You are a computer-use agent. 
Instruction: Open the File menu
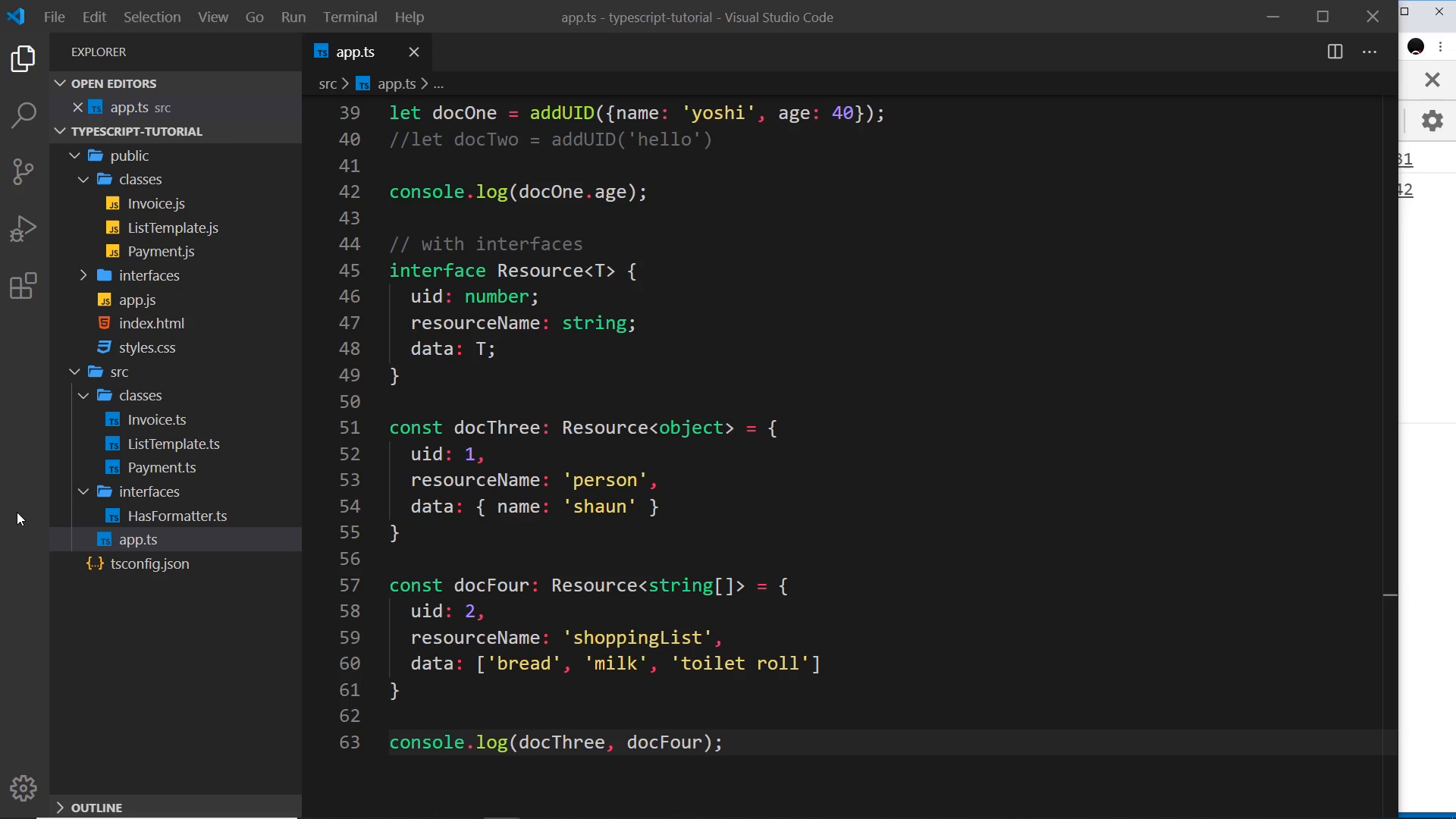pyautogui.click(x=54, y=17)
